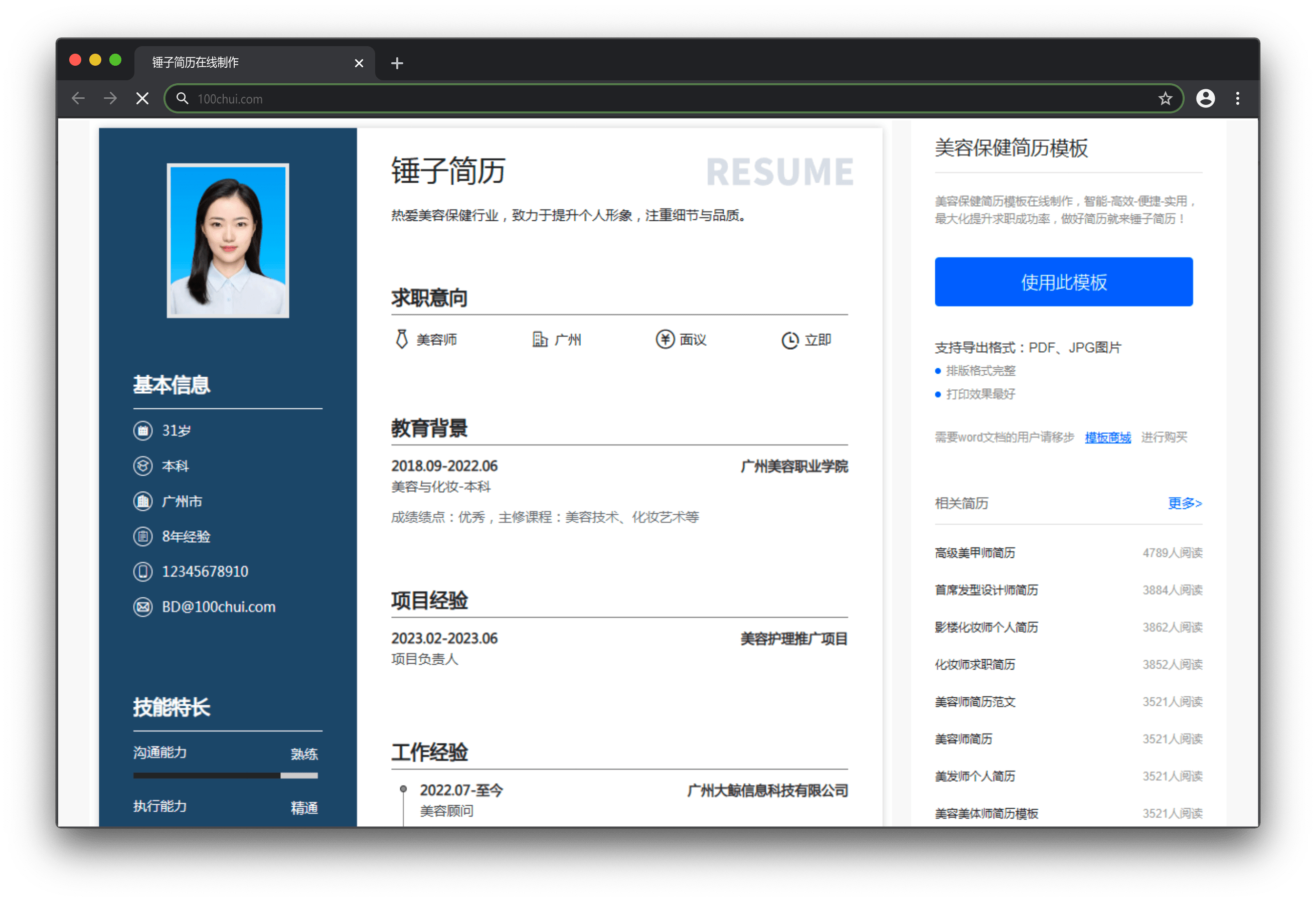Click the building icon beside 广州 in 求职意向
Screen dimensions: 1316x902
coord(540,340)
